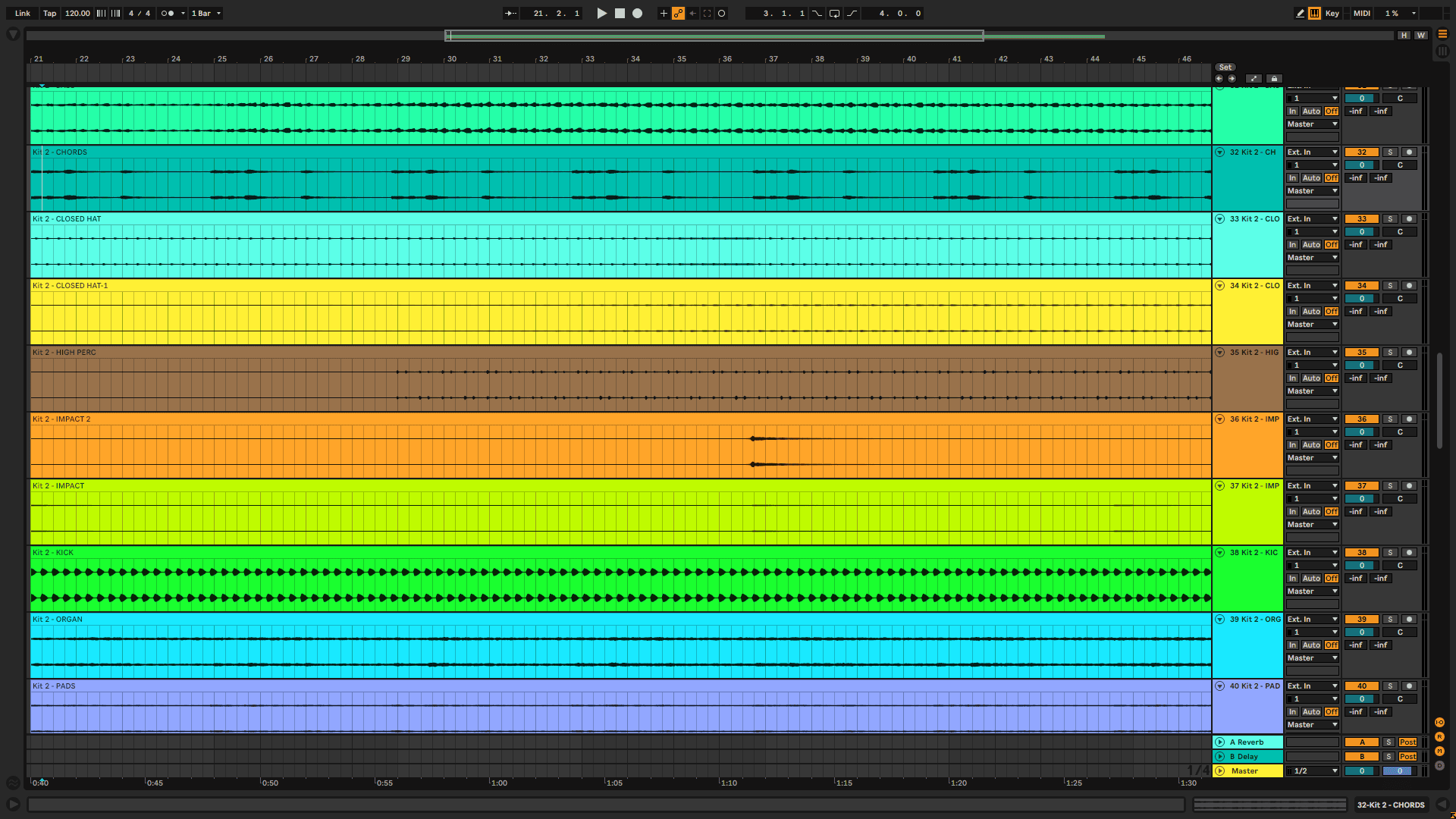Click the Stop transport button

620,13
